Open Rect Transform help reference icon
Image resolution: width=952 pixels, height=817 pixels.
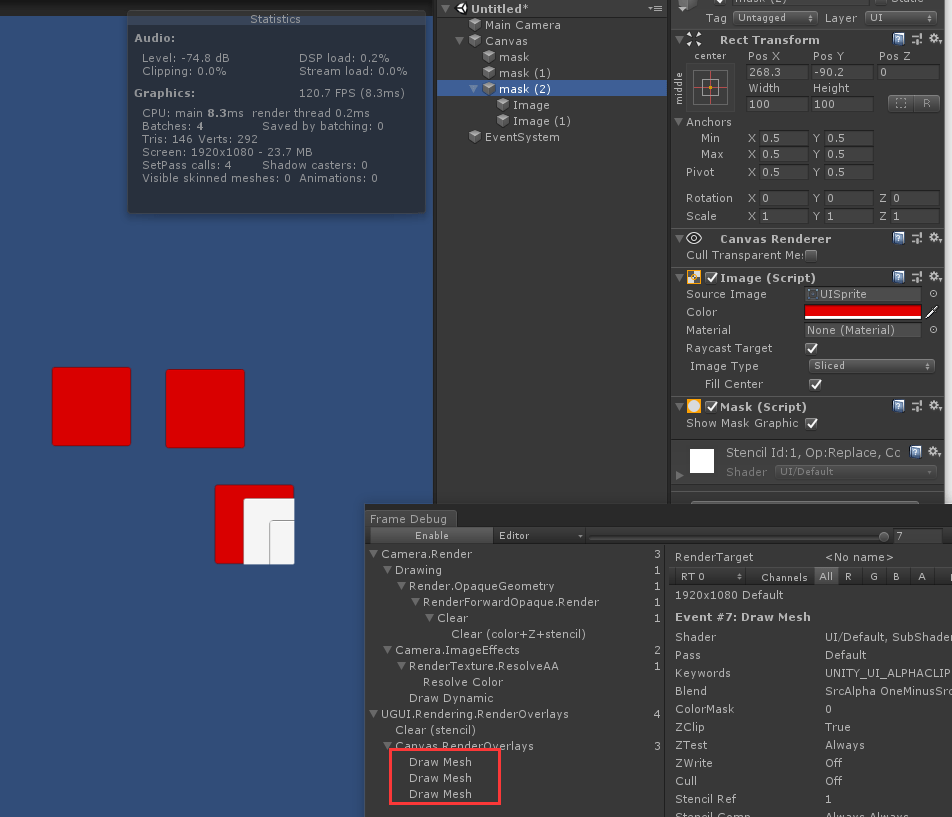(899, 39)
